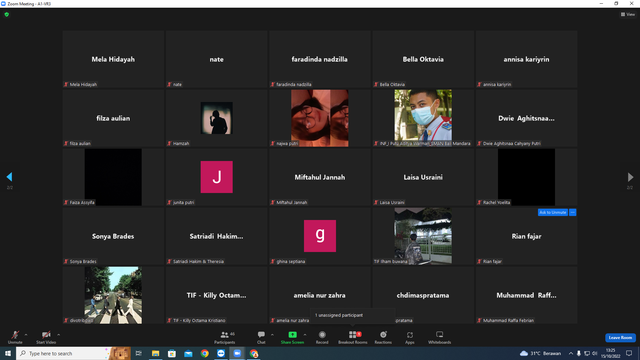Go to previous gallery page with left arrow
The height and width of the screenshot is (360, 640).
(x=9, y=177)
